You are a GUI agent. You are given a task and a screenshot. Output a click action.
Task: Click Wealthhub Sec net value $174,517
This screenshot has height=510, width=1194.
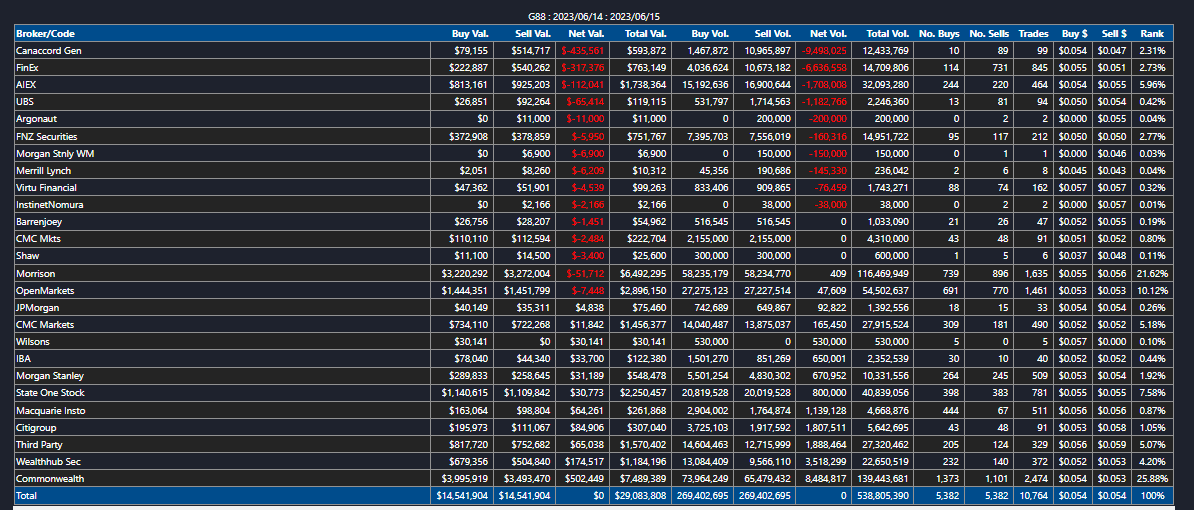585,461
